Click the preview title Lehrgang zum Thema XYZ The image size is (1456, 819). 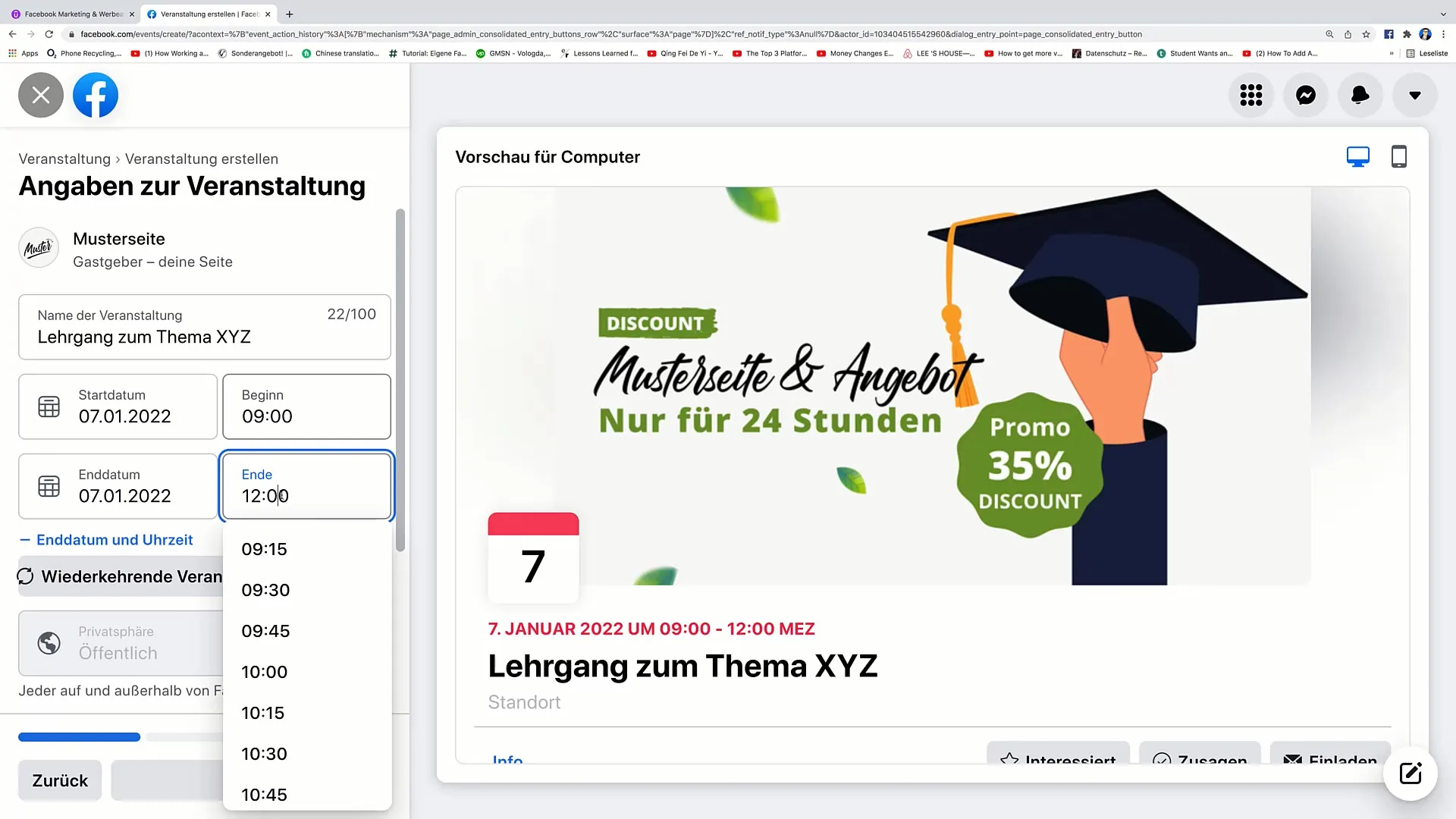click(x=682, y=666)
